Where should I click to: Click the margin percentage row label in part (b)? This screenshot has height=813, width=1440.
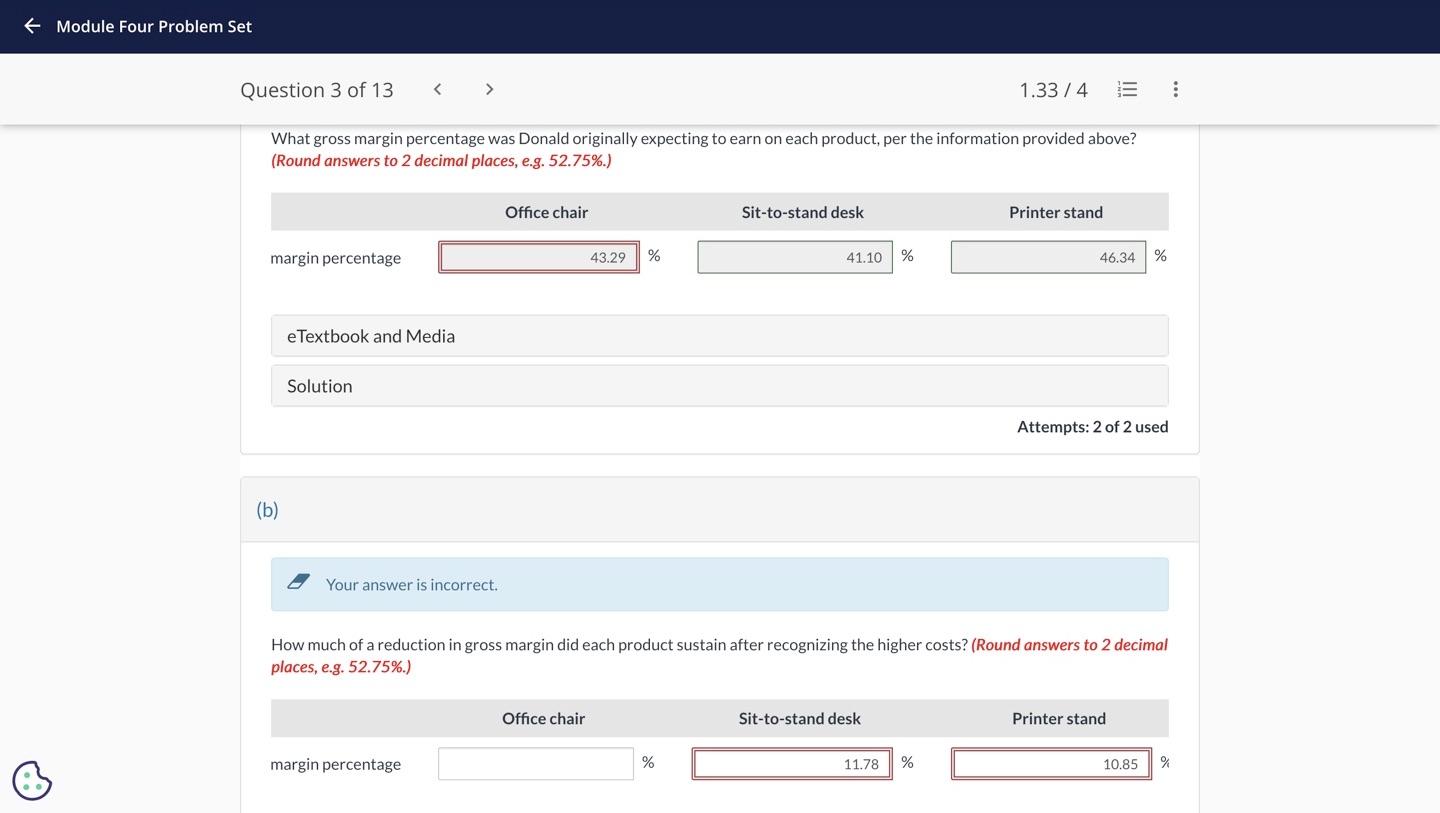tap(335, 764)
